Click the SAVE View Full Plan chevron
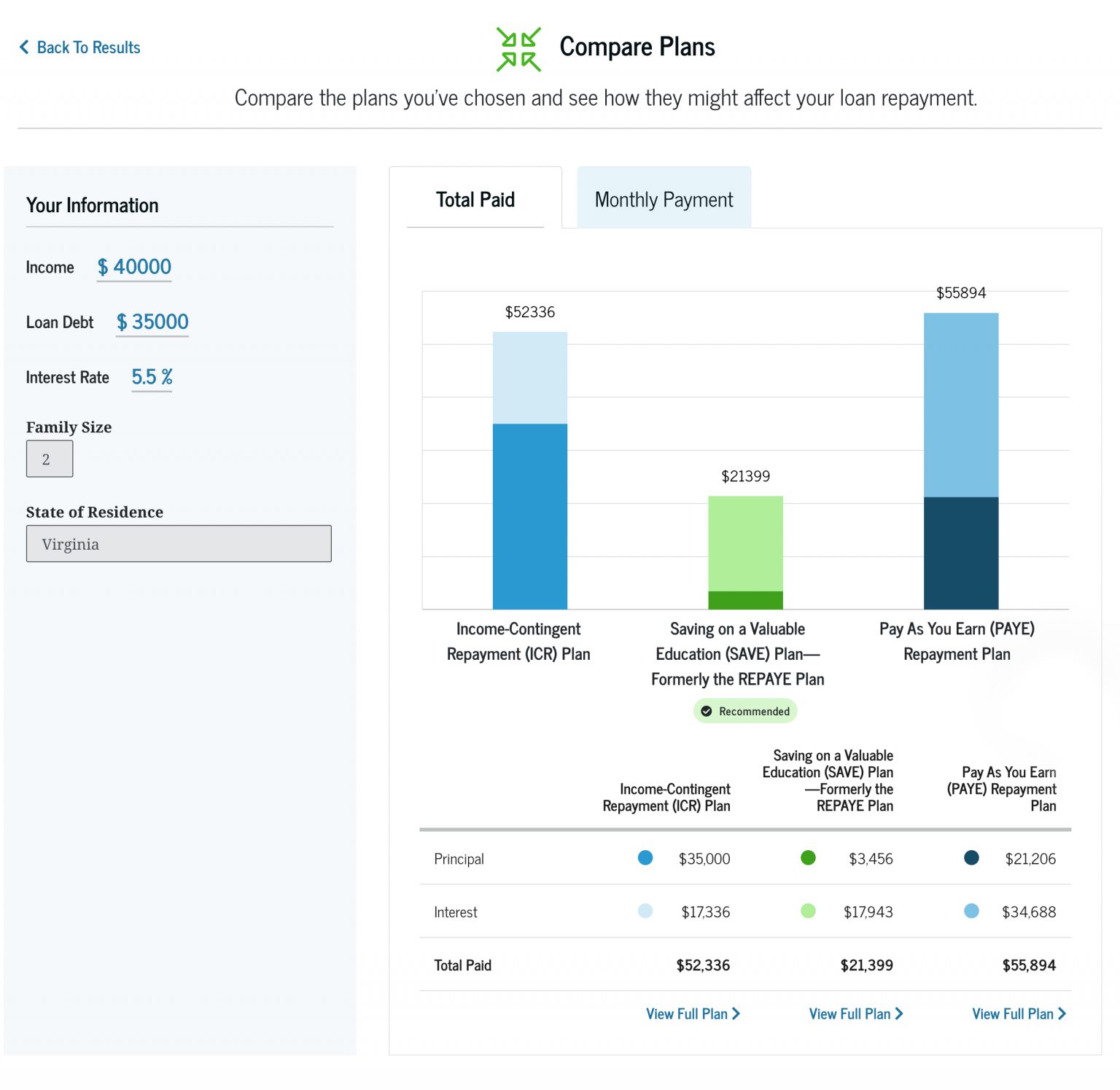 [899, 1013]
